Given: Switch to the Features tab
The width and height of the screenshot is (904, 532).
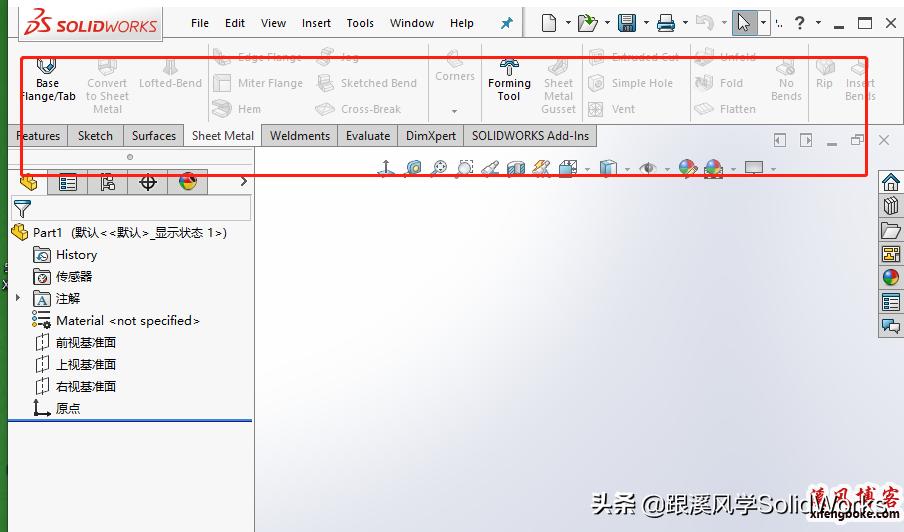Looking at the screenshot, I should (x=39, y=135).
